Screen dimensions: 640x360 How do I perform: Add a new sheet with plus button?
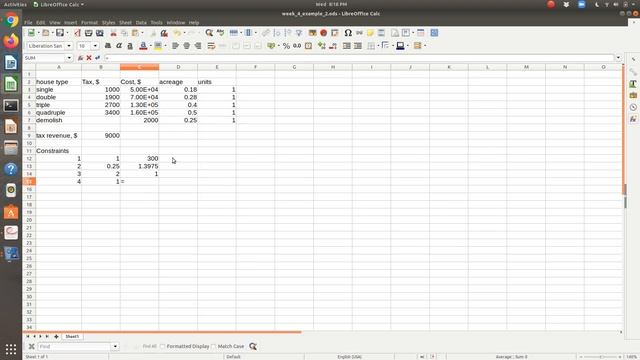[56, 337]
